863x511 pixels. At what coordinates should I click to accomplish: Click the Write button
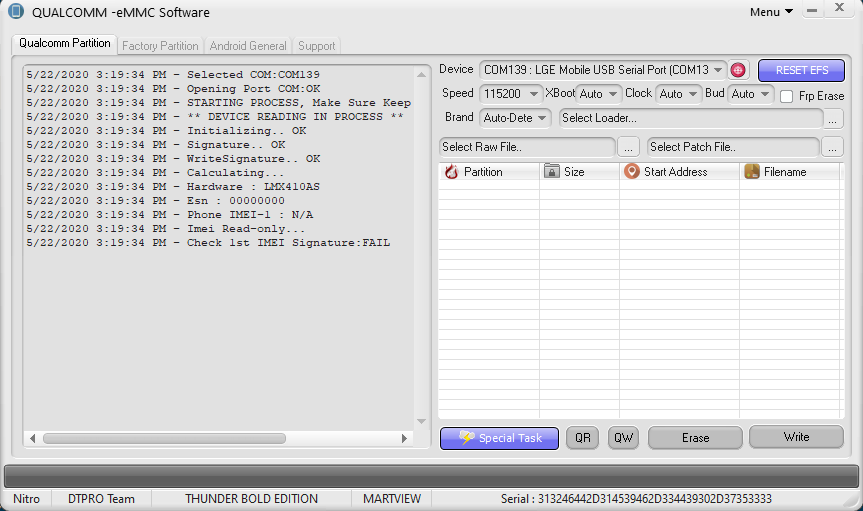point(796,437)
